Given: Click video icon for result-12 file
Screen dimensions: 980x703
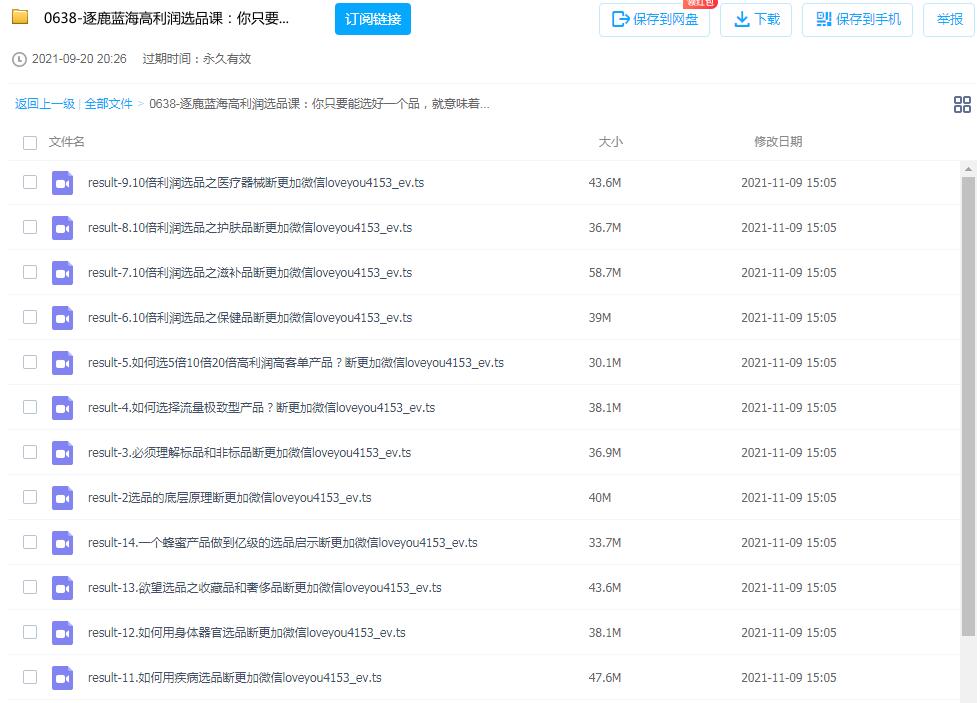Looking at the screenshot, I should tap(62, 633).
